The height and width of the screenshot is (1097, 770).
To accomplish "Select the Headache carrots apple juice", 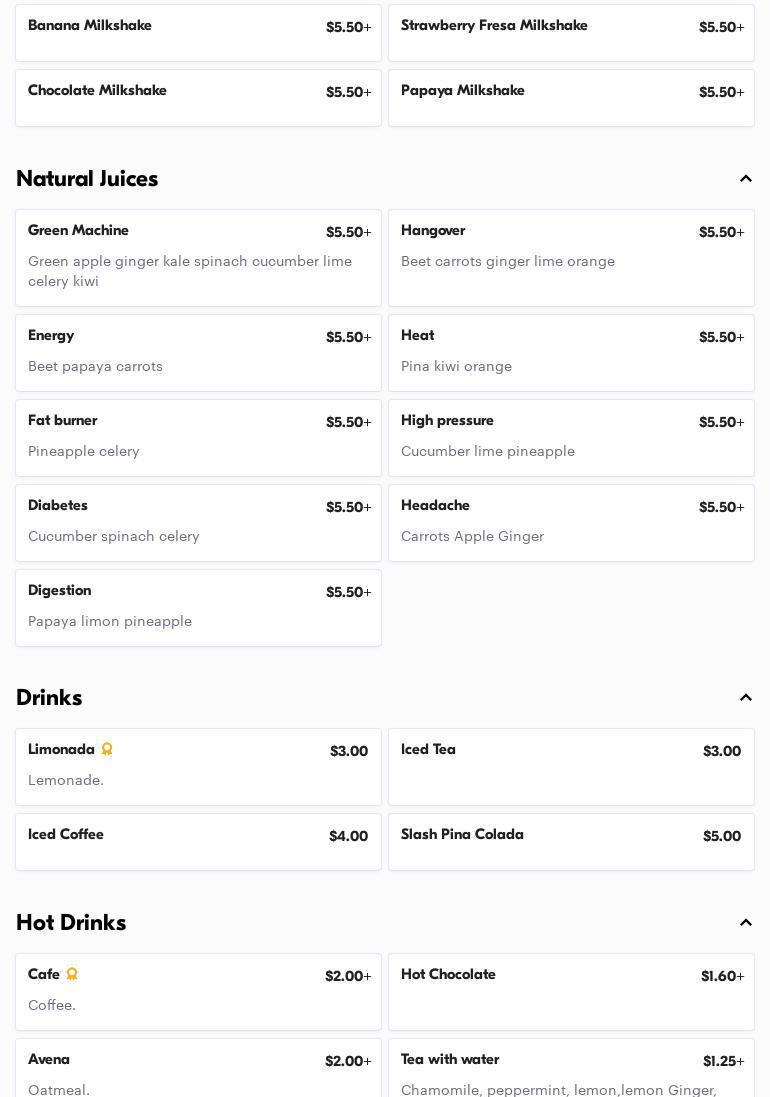I will click(x=571, y=523).
